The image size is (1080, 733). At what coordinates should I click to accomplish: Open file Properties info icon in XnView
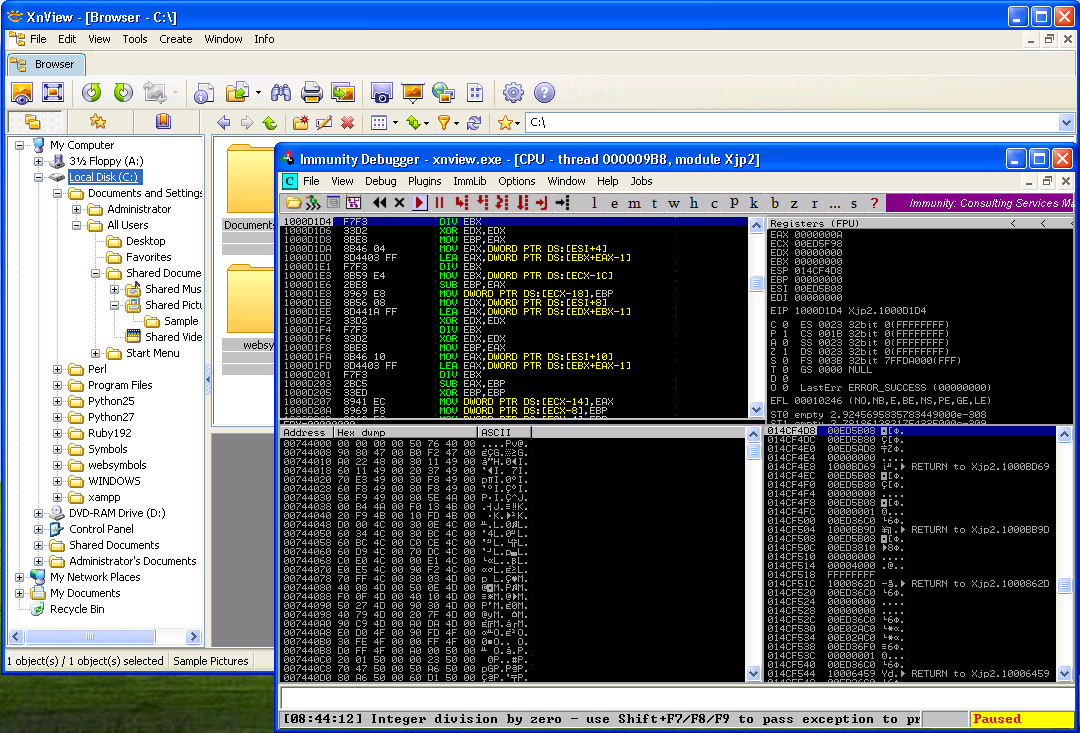click(x=205, y=93)
